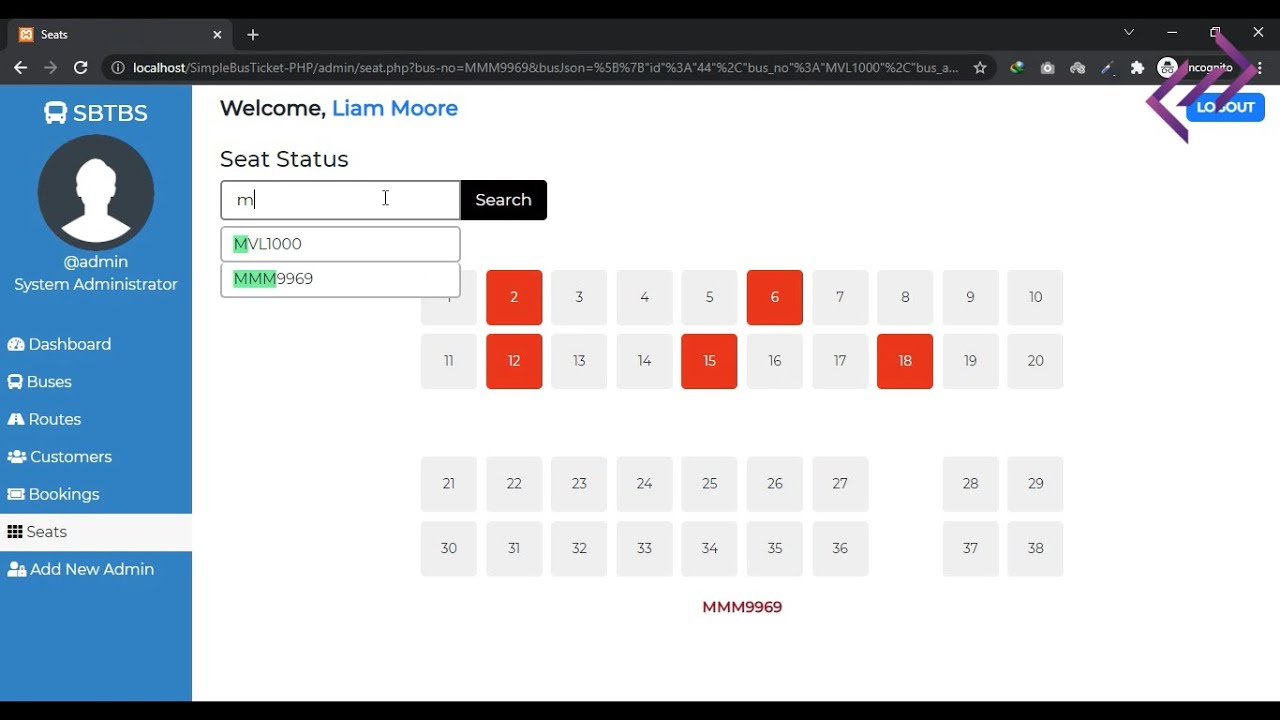Close the Seats browser tab
The image size is (1280, 720).
tap(217, 34)
